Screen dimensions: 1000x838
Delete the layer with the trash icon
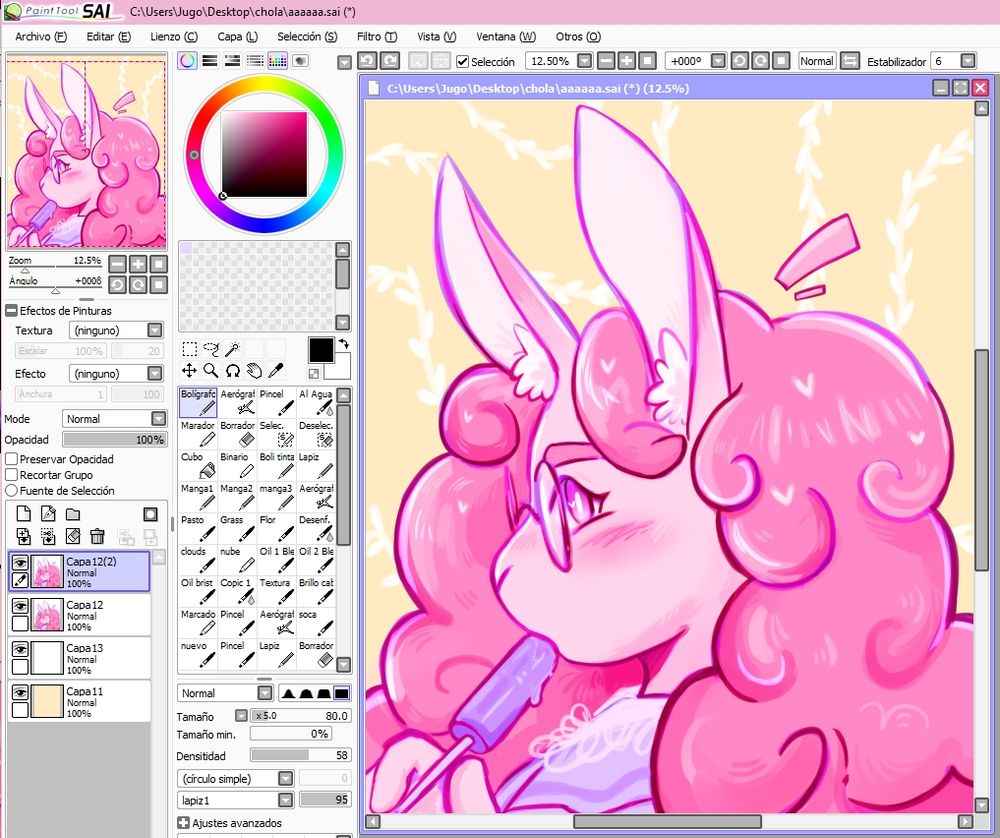pyautogui.click(x=97, y=536)
